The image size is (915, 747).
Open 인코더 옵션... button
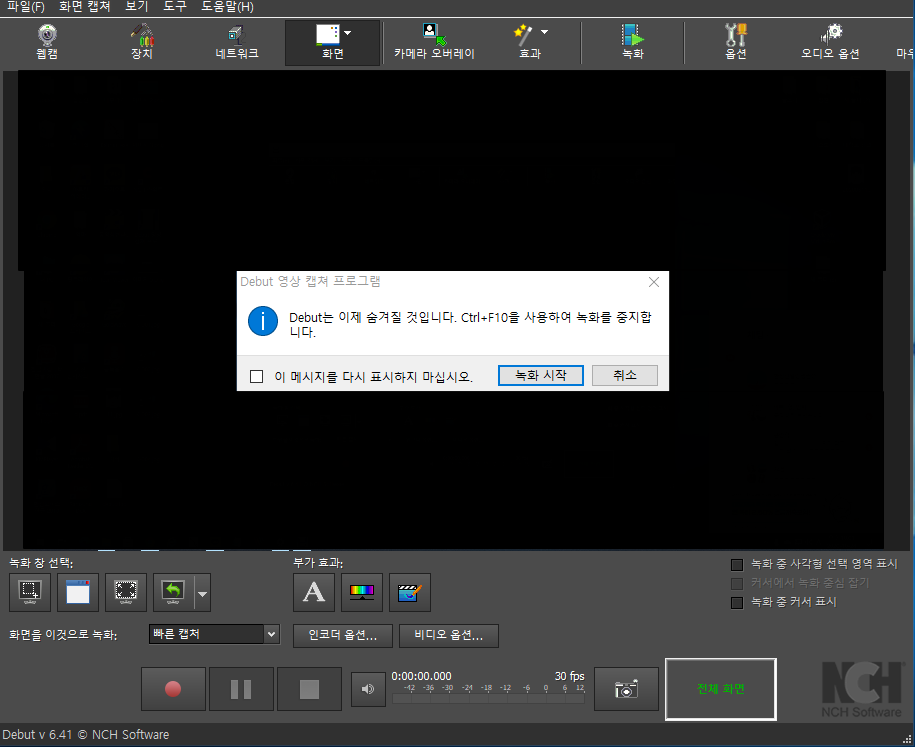pyautogui.click(x=343, y=636)
